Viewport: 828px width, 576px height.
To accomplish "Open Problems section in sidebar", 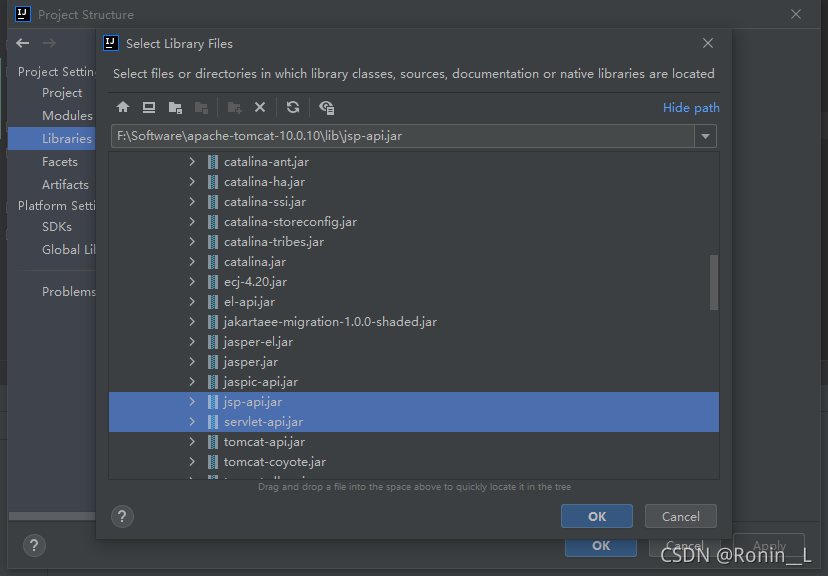I will [x=69, y=292].
